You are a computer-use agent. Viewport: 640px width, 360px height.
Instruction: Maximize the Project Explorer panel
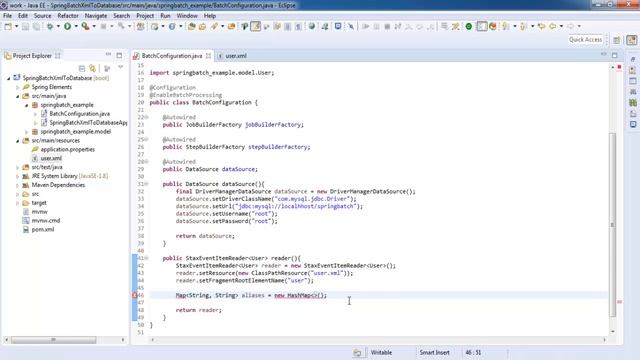(119, 55)
